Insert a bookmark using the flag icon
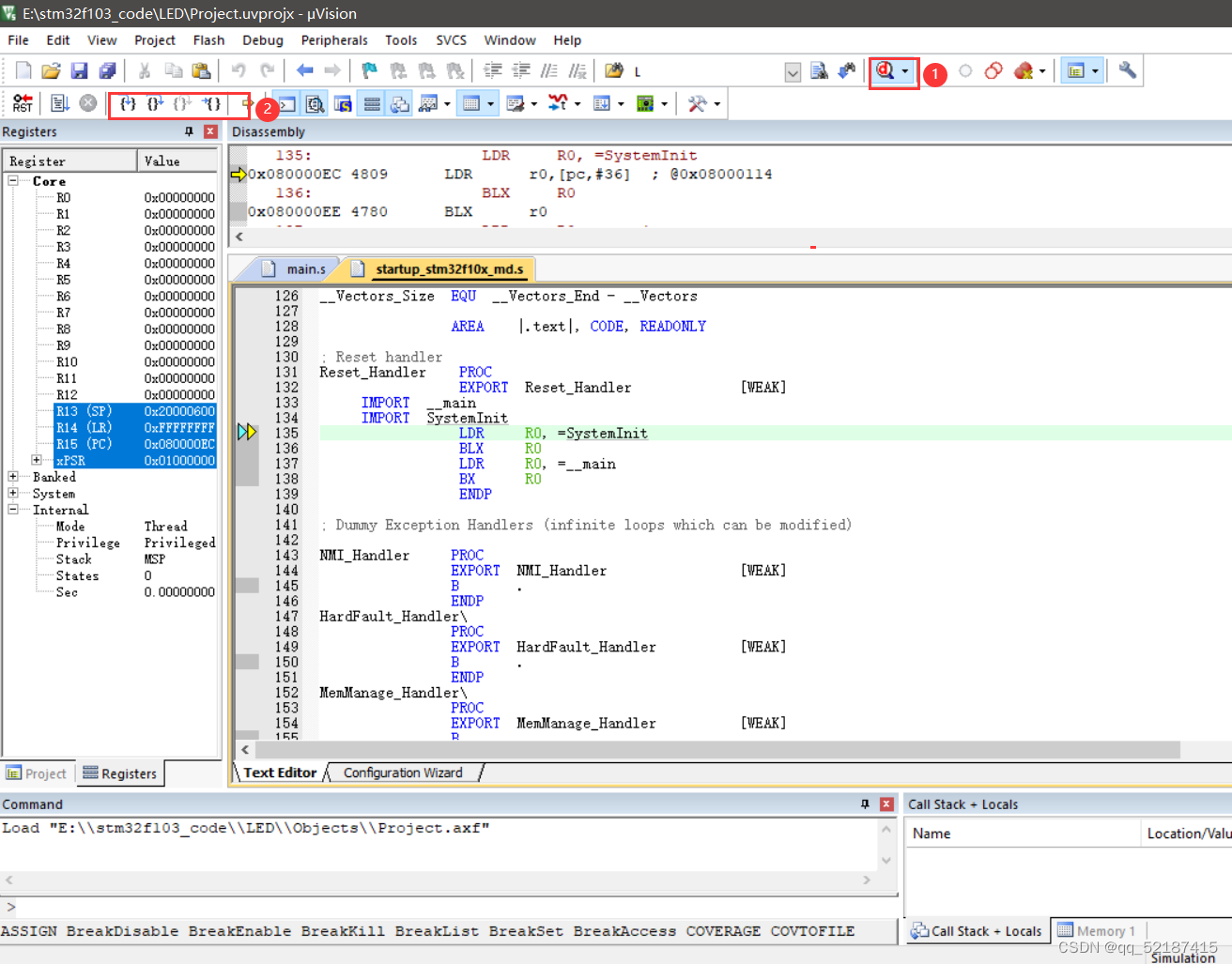 pyautogui.click(x=369, y=70)
